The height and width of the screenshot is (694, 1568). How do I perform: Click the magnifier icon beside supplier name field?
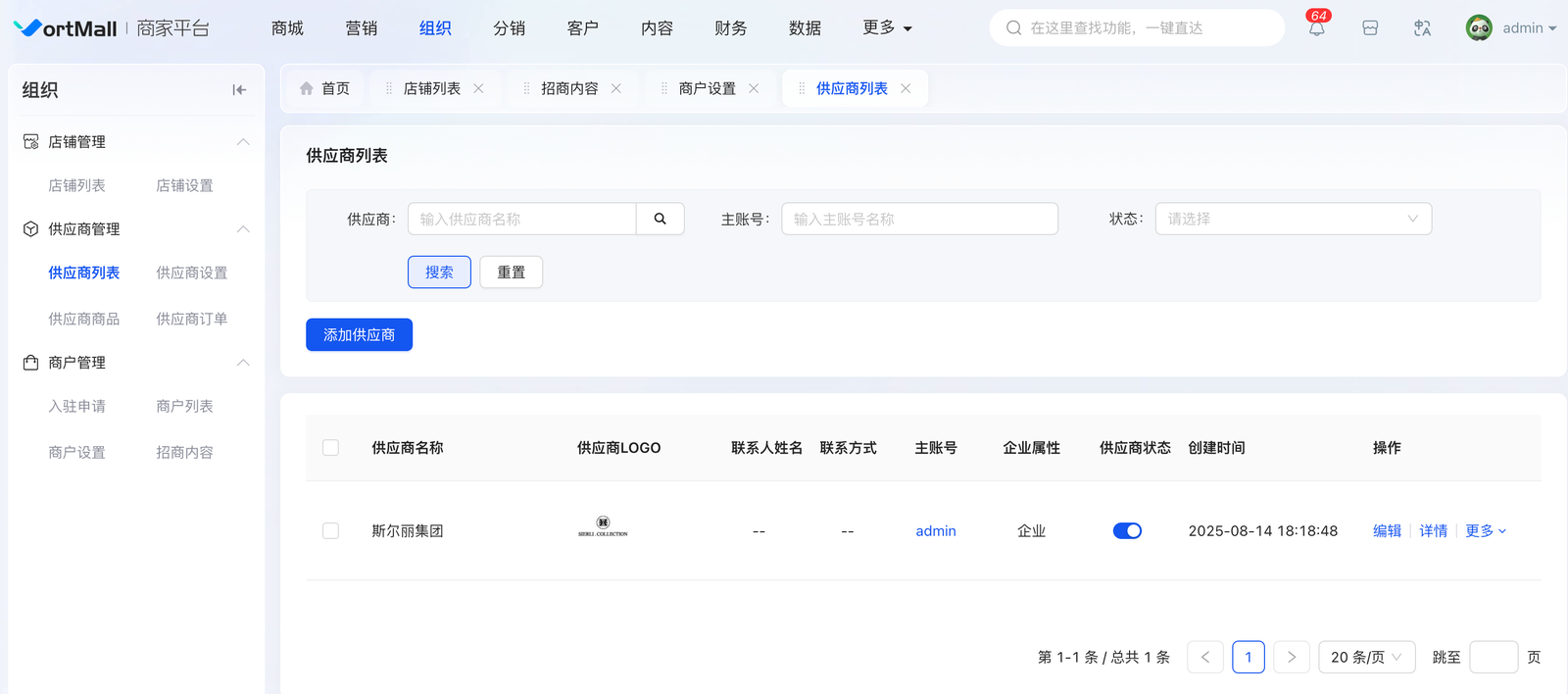(x=660, y=219)
